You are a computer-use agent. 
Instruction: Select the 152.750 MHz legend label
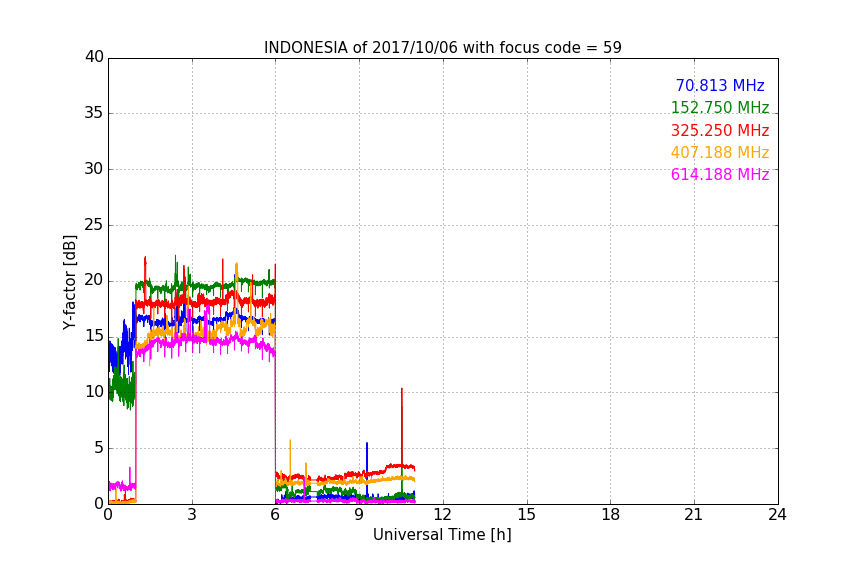pos(720,107)
